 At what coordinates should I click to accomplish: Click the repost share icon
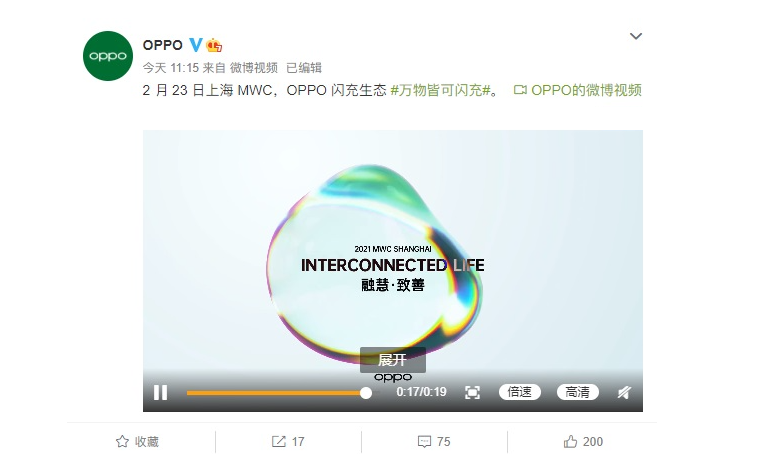click(x=278, y=442)
